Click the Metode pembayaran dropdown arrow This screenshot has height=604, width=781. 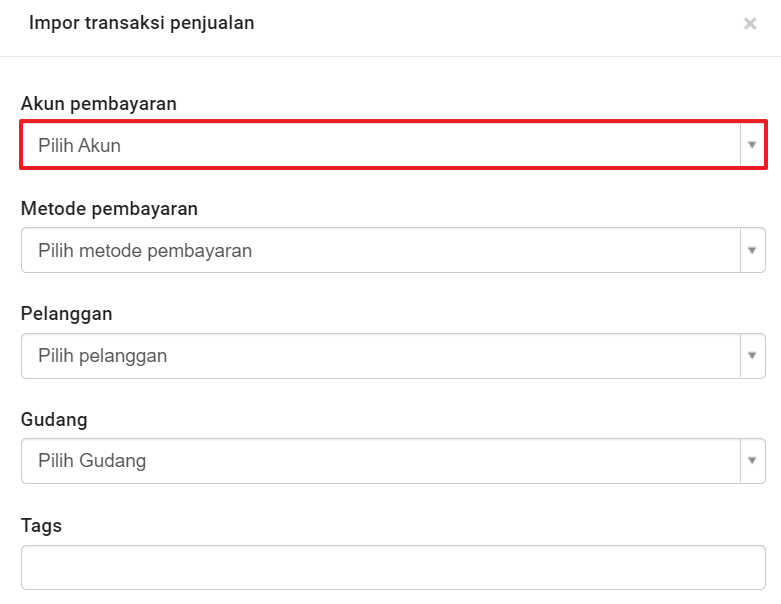(752, 251)
